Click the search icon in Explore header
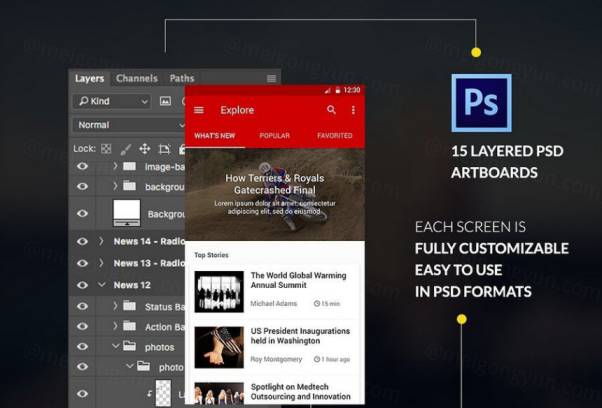This screenshot has width=602, height=408. tap(332, 110)
